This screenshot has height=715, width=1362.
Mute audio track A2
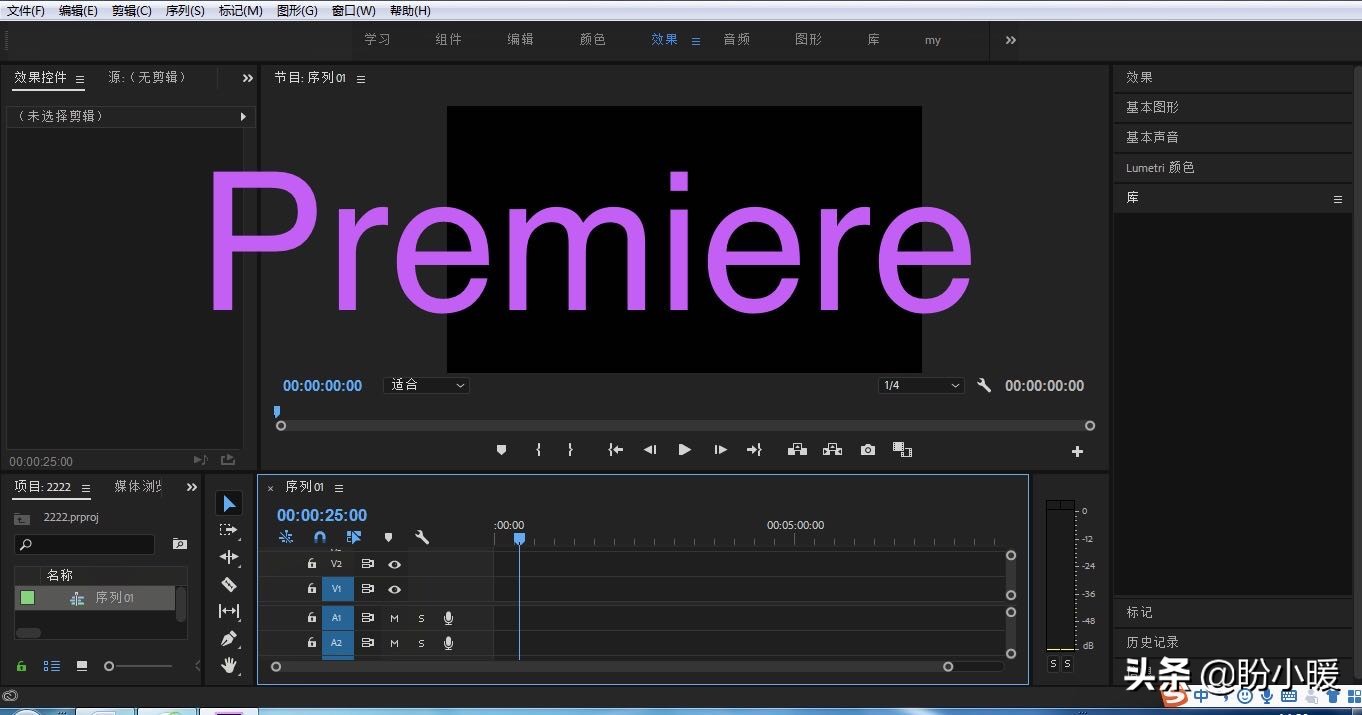[394, 643]
